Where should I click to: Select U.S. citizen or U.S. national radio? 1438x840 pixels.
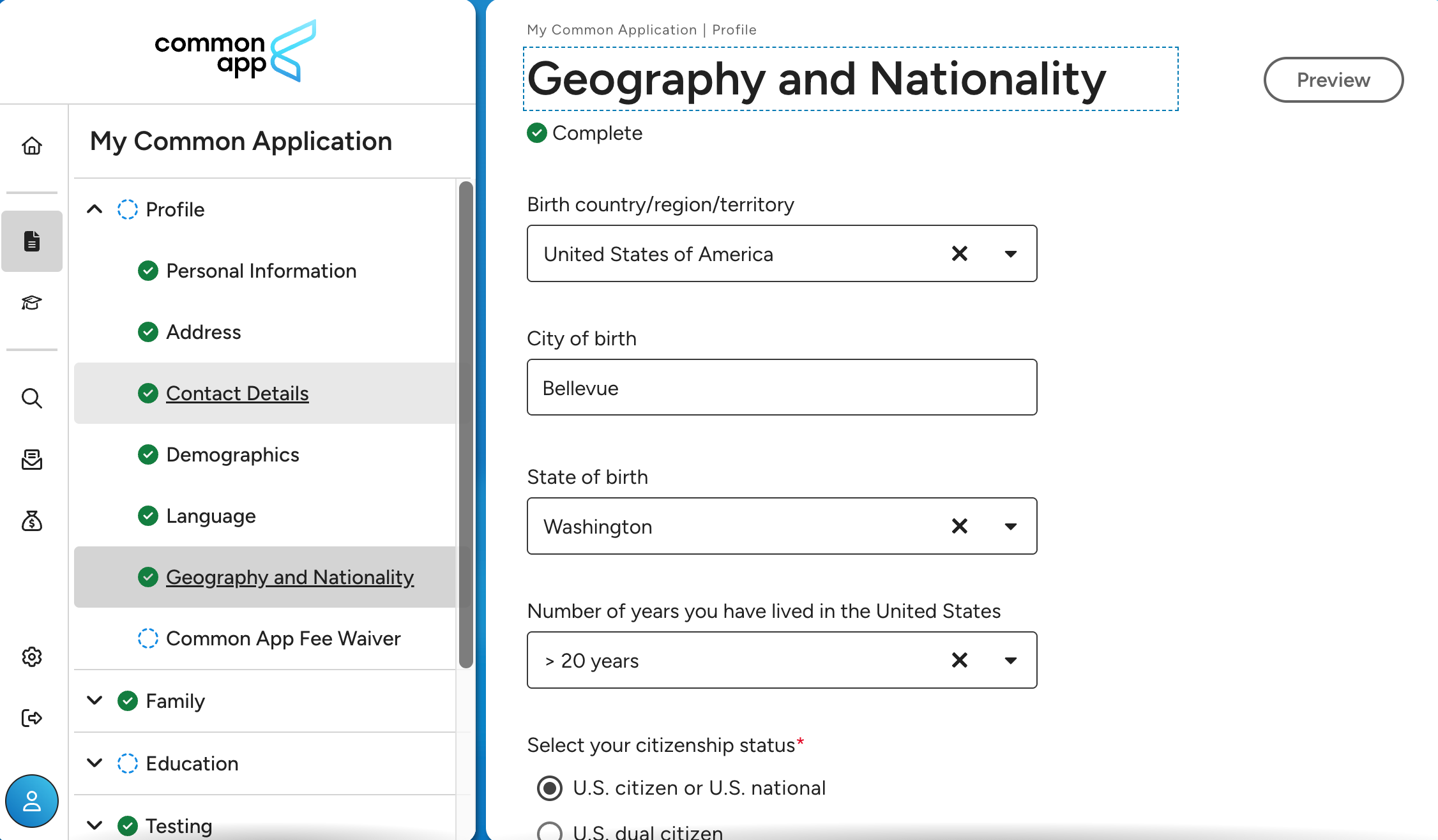[550, 788]
